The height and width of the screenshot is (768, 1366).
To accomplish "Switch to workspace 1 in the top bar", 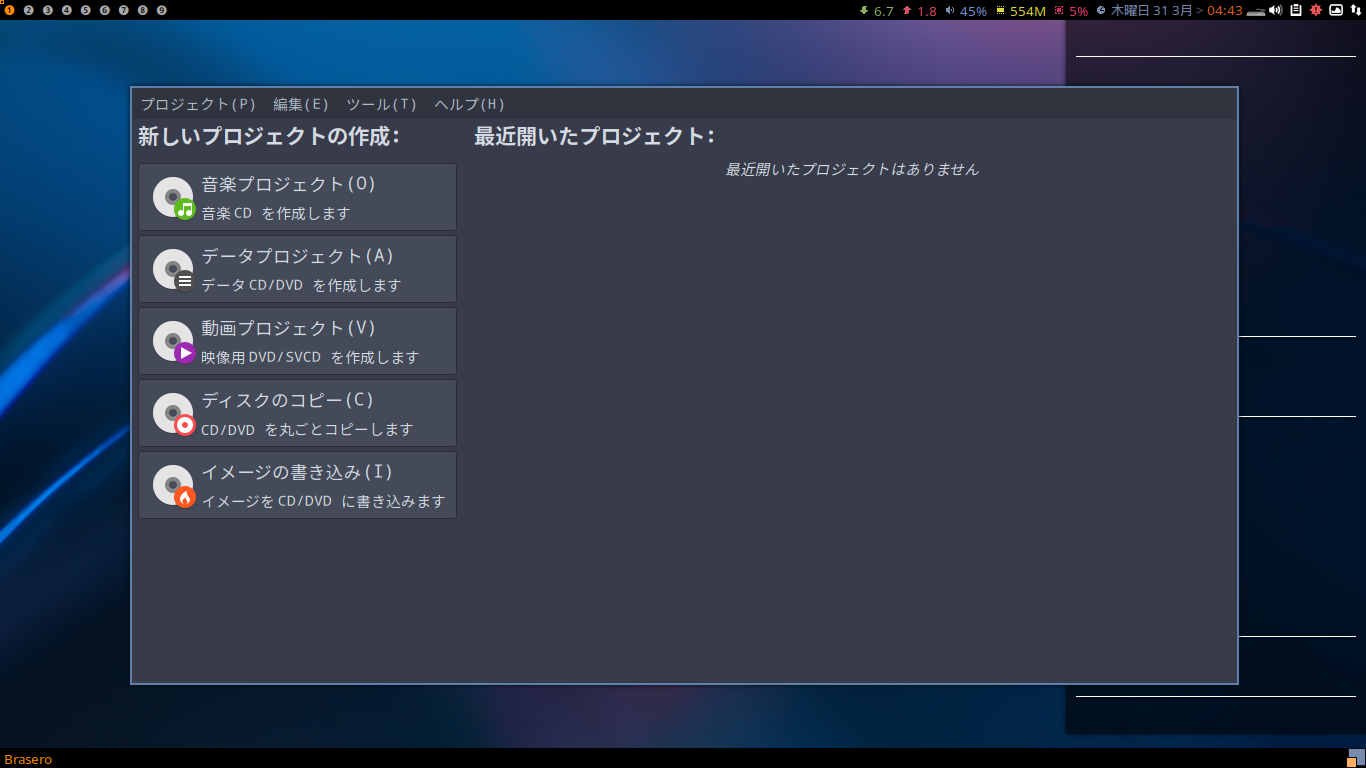I will tap(10, 10).
